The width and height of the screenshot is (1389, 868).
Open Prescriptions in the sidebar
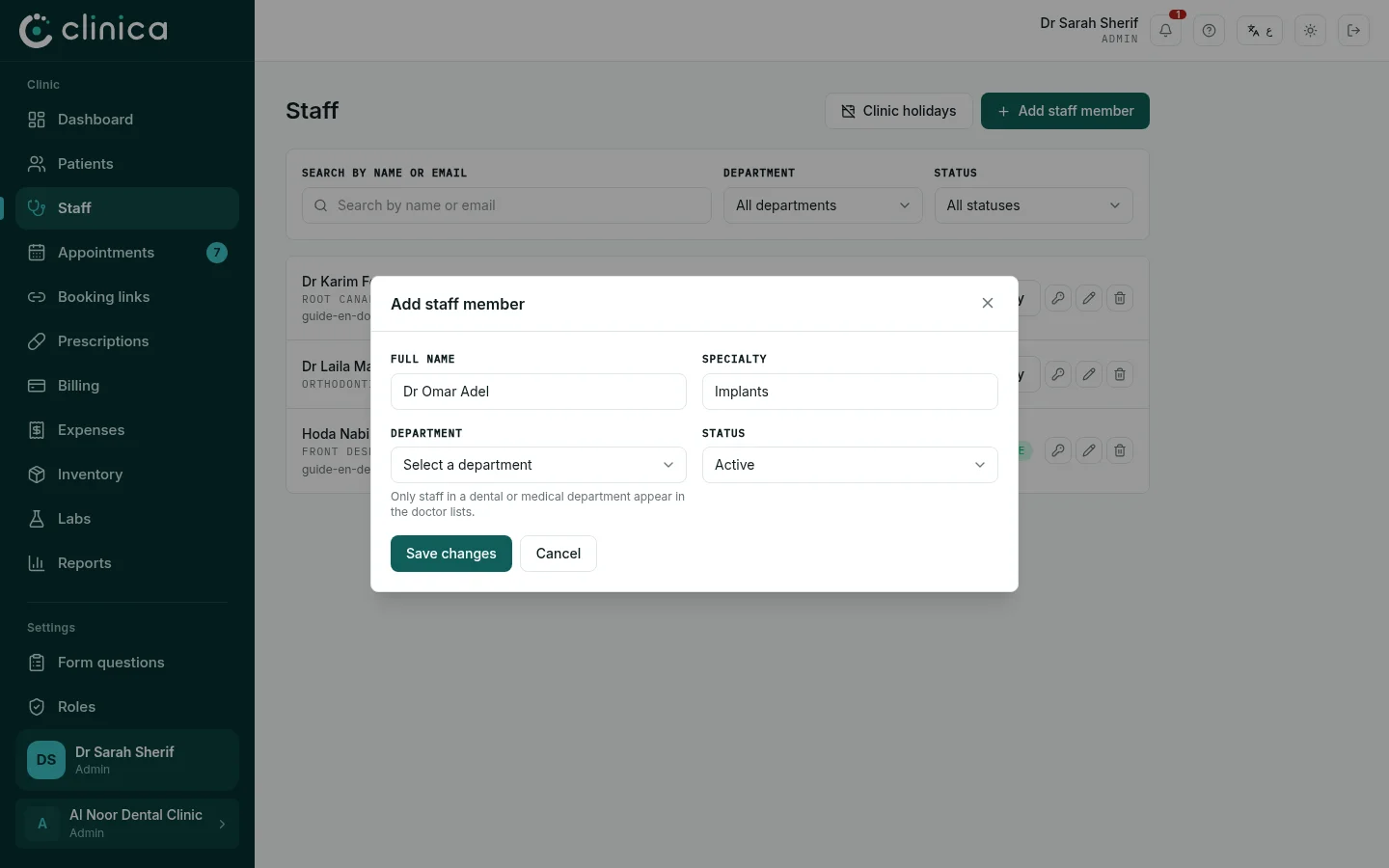click(x=127, y=341)
